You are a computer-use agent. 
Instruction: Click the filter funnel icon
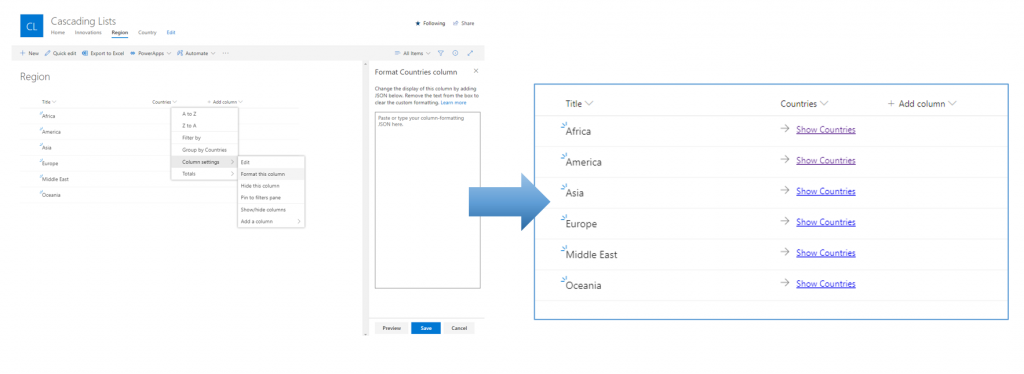click(x=441, y=54)
